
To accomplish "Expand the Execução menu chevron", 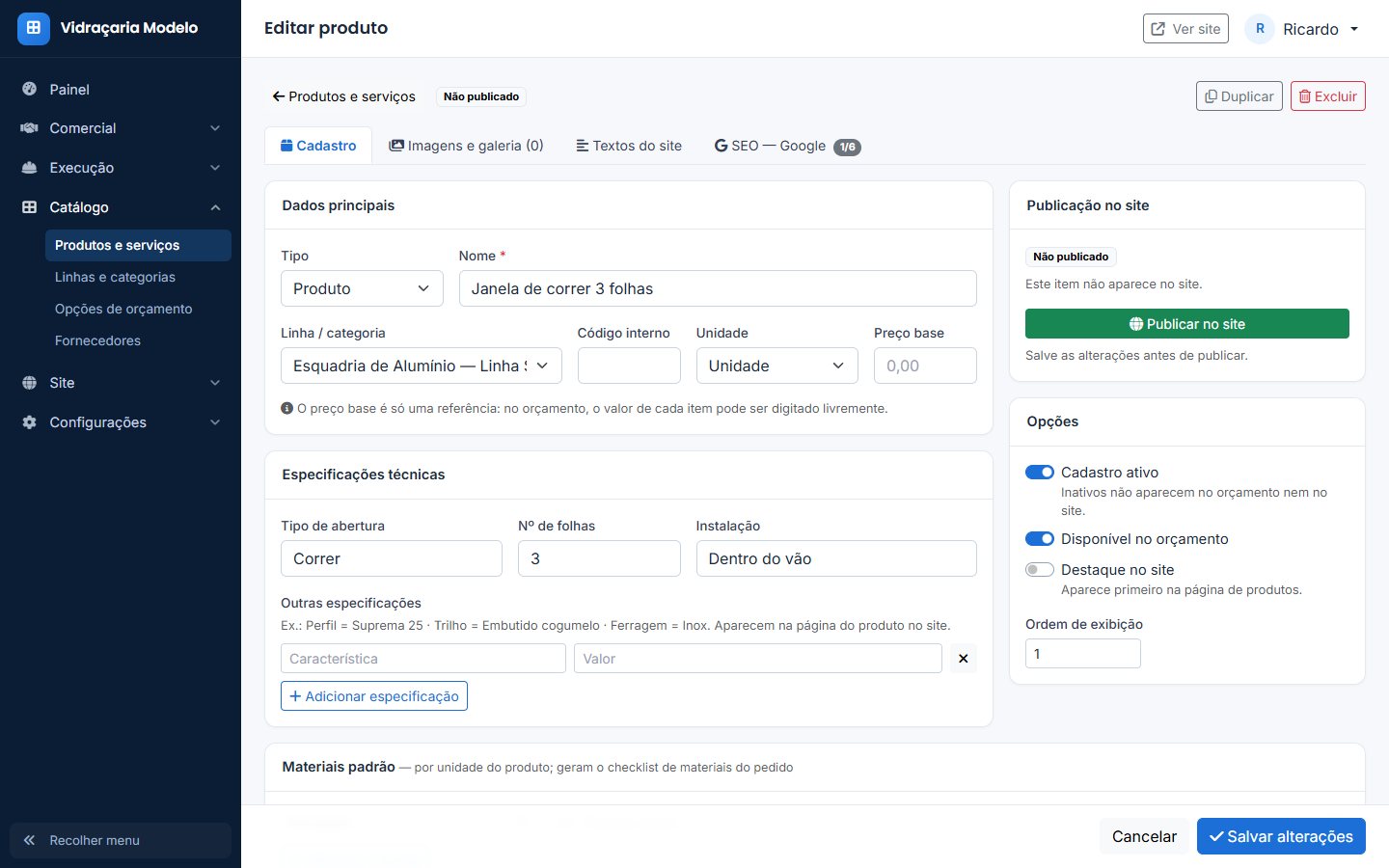I will pos(215,168).
